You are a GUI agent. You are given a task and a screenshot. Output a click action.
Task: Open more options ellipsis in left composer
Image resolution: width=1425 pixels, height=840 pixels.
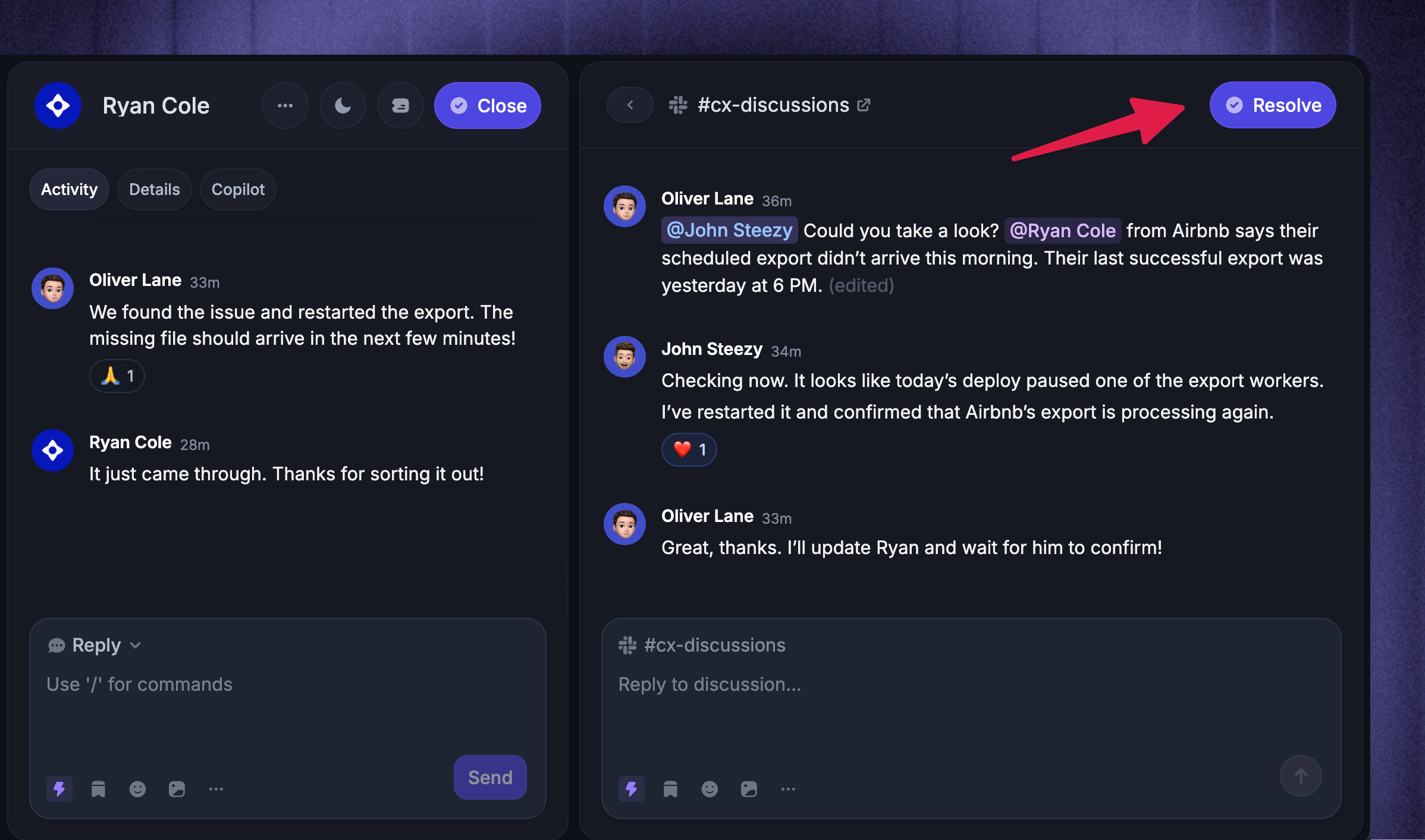tap(216, 789)
